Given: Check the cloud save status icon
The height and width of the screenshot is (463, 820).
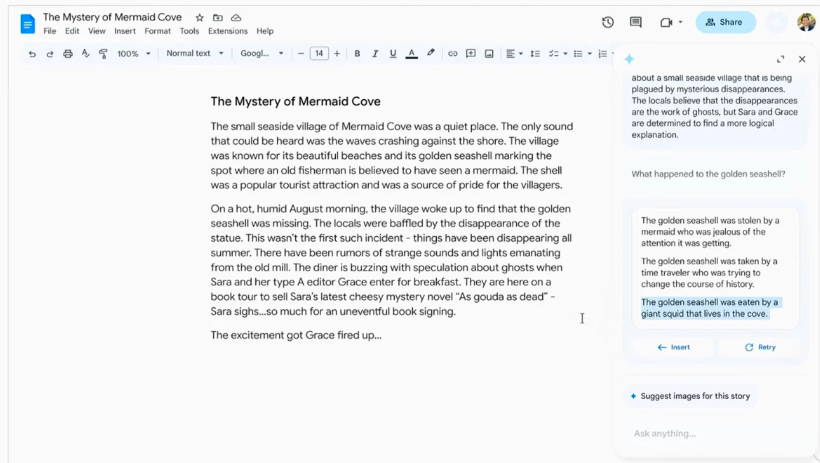Looking at the screenshot, I should (x=236, y=18).
